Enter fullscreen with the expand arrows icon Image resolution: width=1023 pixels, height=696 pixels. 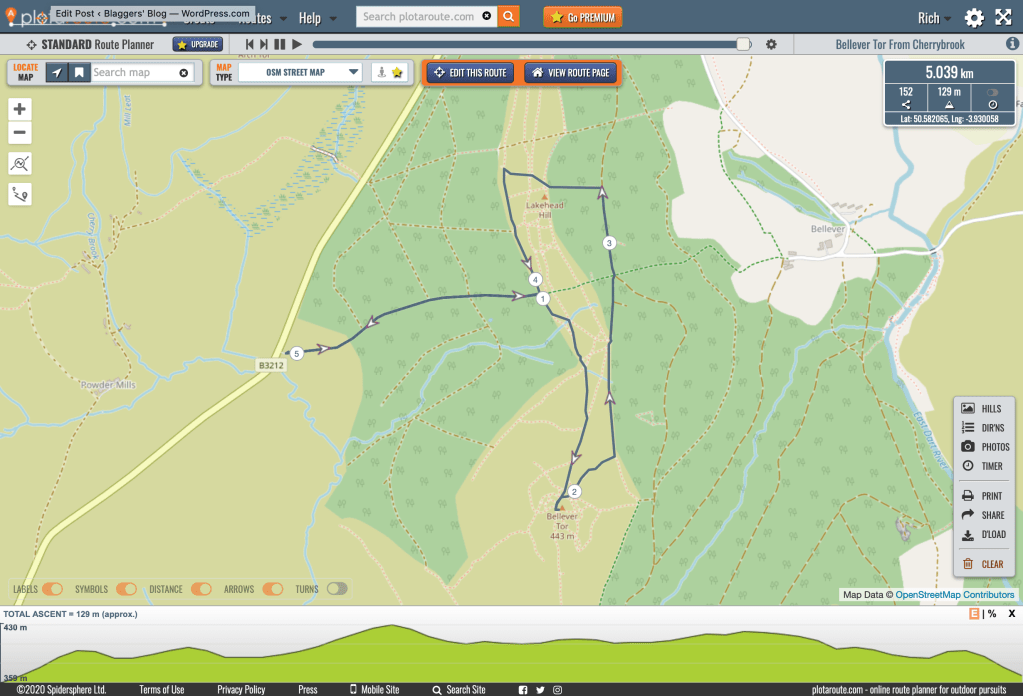click(x=1004, y=18)
